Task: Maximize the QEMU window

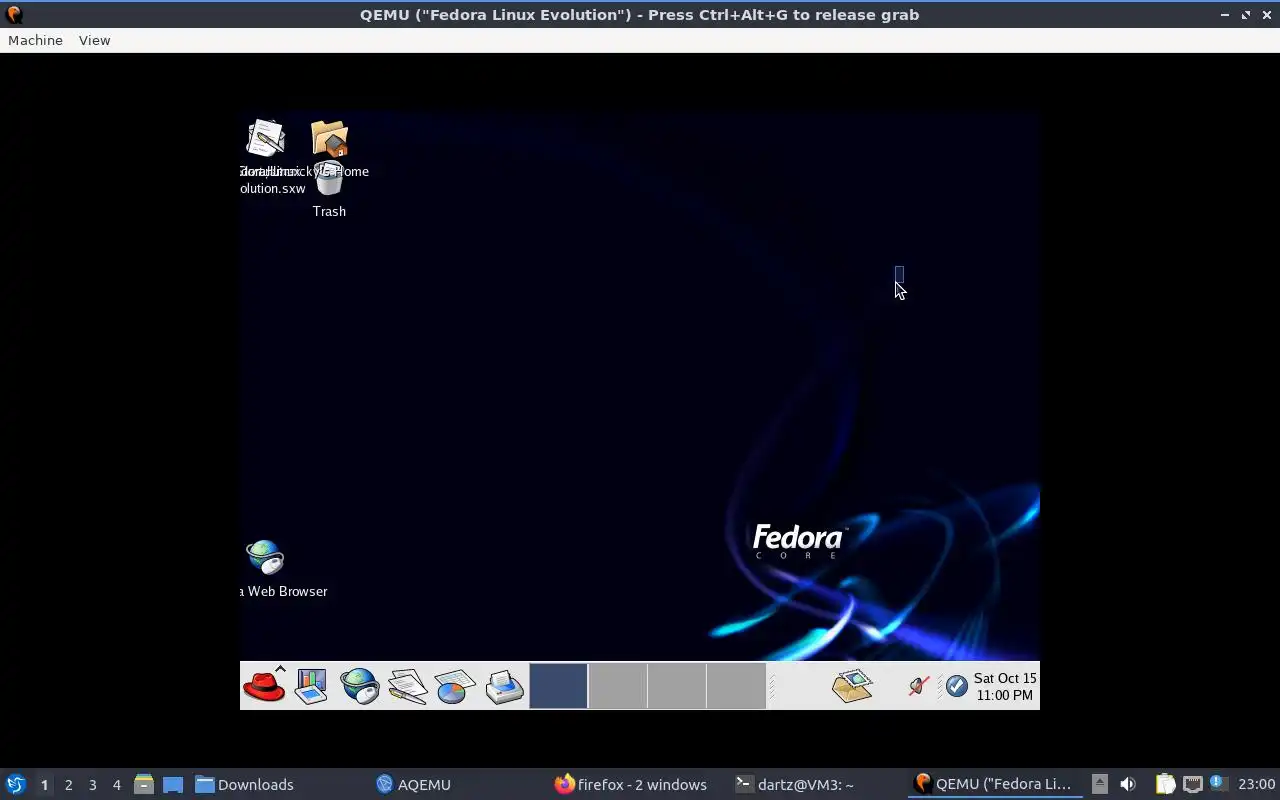Action: coord(1246,15)
